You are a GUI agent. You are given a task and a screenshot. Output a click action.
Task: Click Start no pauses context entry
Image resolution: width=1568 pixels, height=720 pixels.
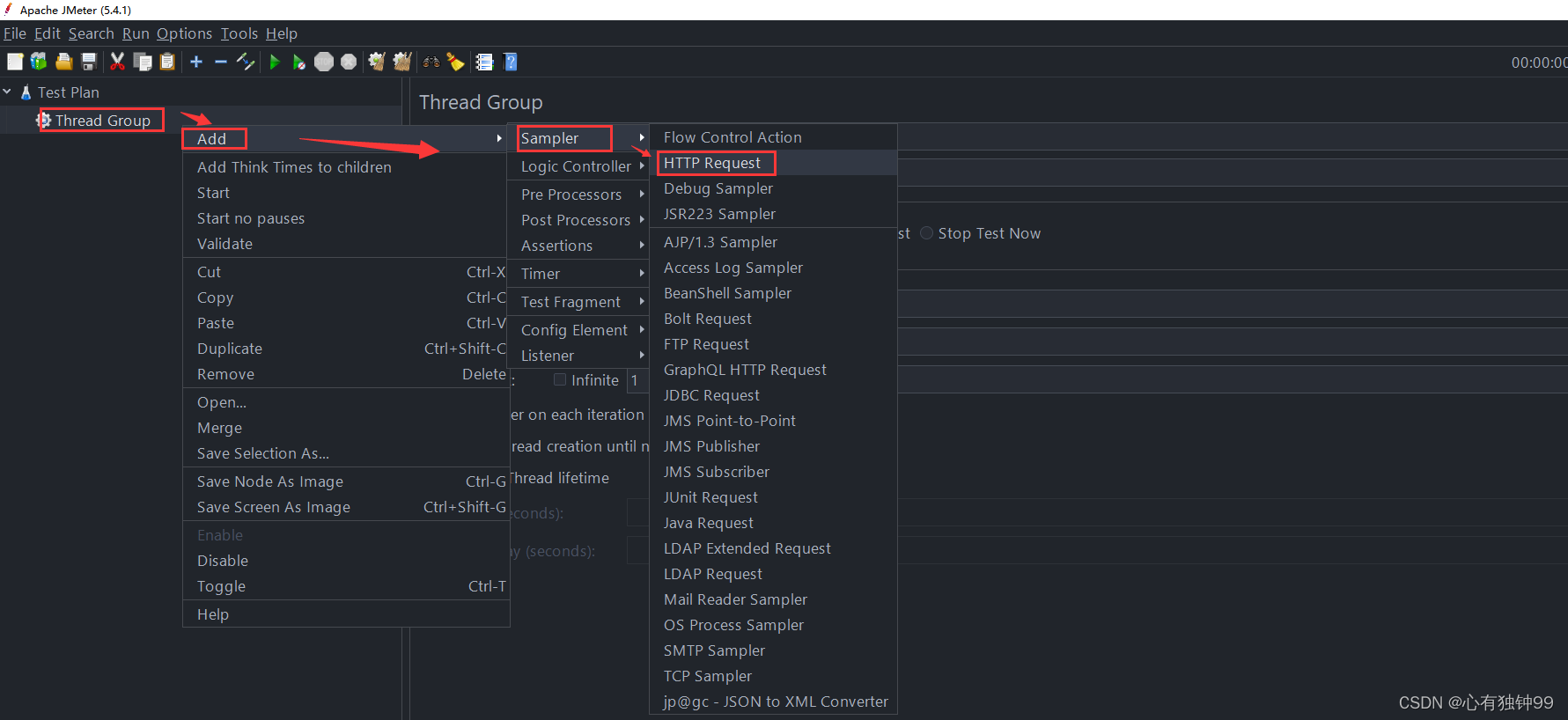pos(346,218)
